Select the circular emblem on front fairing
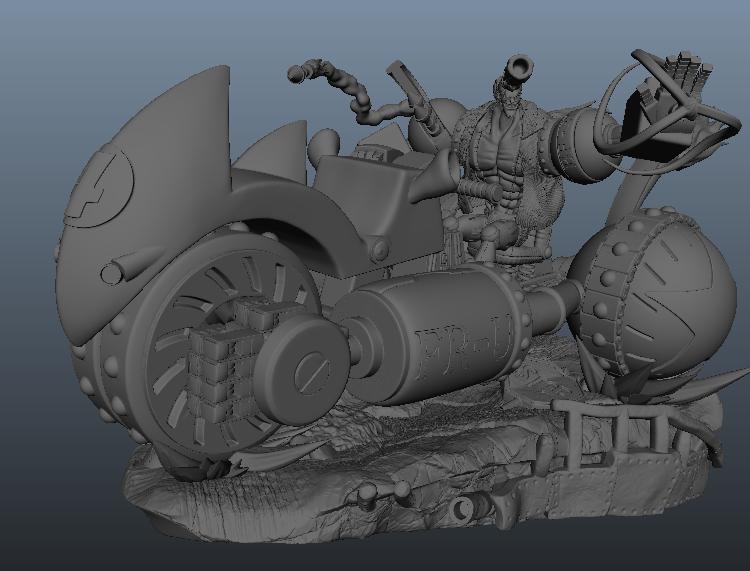Screen dimensions: 750x571 click(99, 190)
